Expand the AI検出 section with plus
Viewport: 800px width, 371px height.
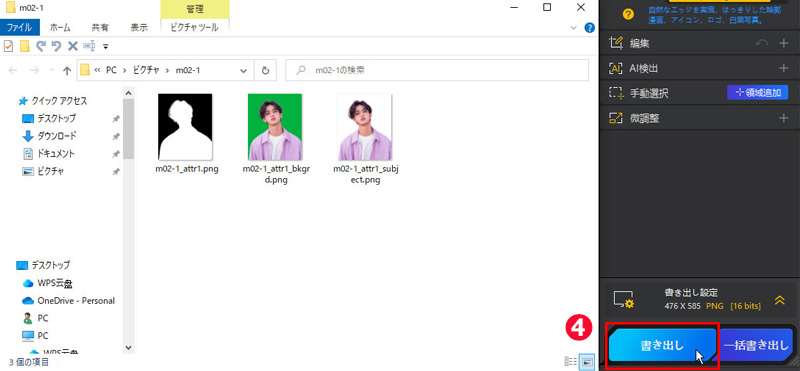pyautogui.click(x=784, y=68)
